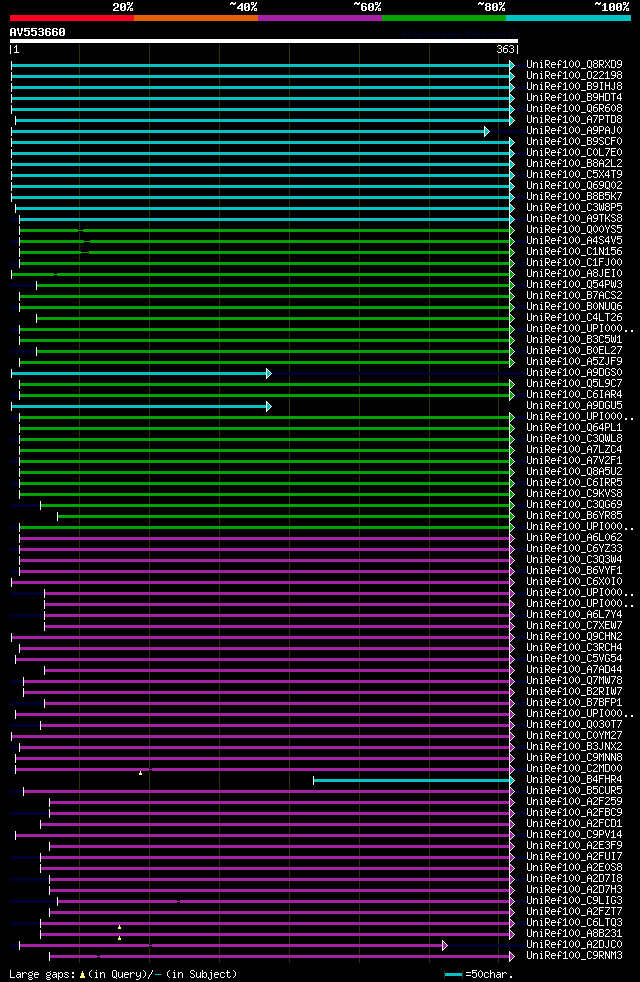Click the UniRef100_C6X0I0 entry

574,582
